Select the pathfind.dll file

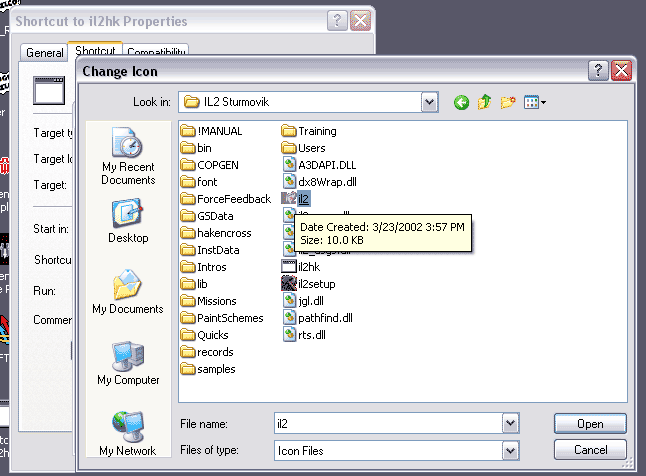(x=318, y=318)
